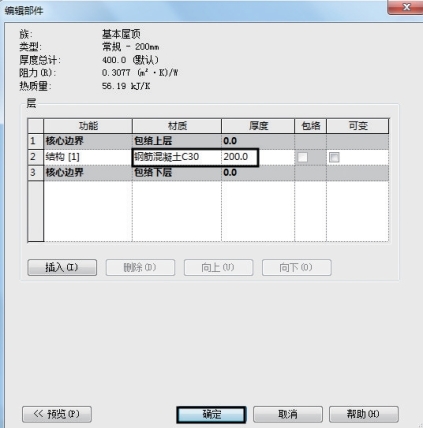Show preview with << 预览(P) button
This screenshot has width=423, height=428.
point(57,414)
